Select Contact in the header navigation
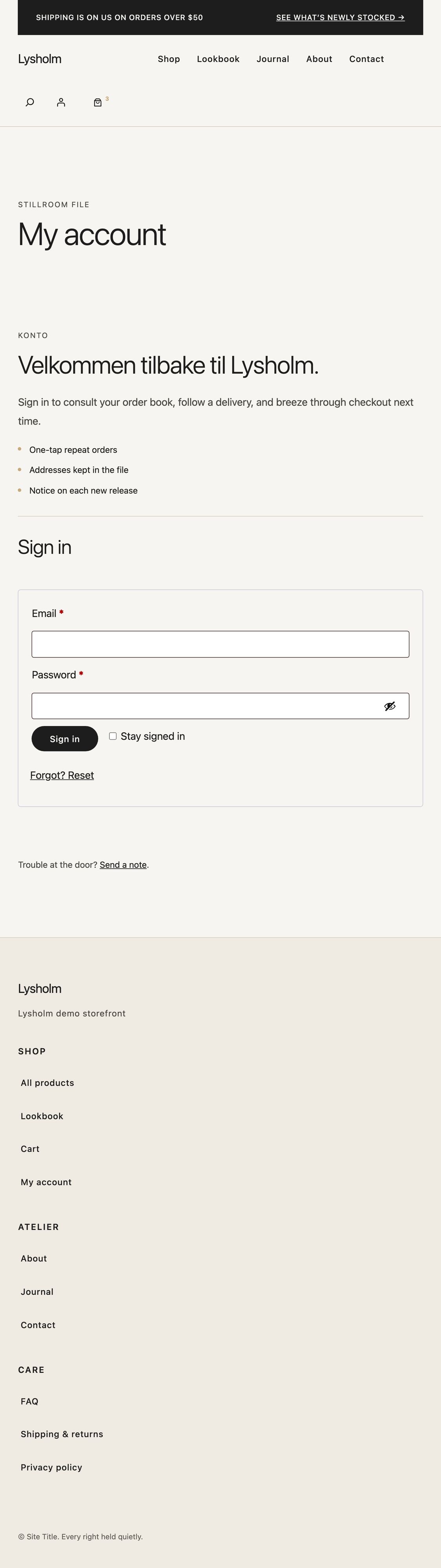The image size is (441, 1568). [367, 59]
